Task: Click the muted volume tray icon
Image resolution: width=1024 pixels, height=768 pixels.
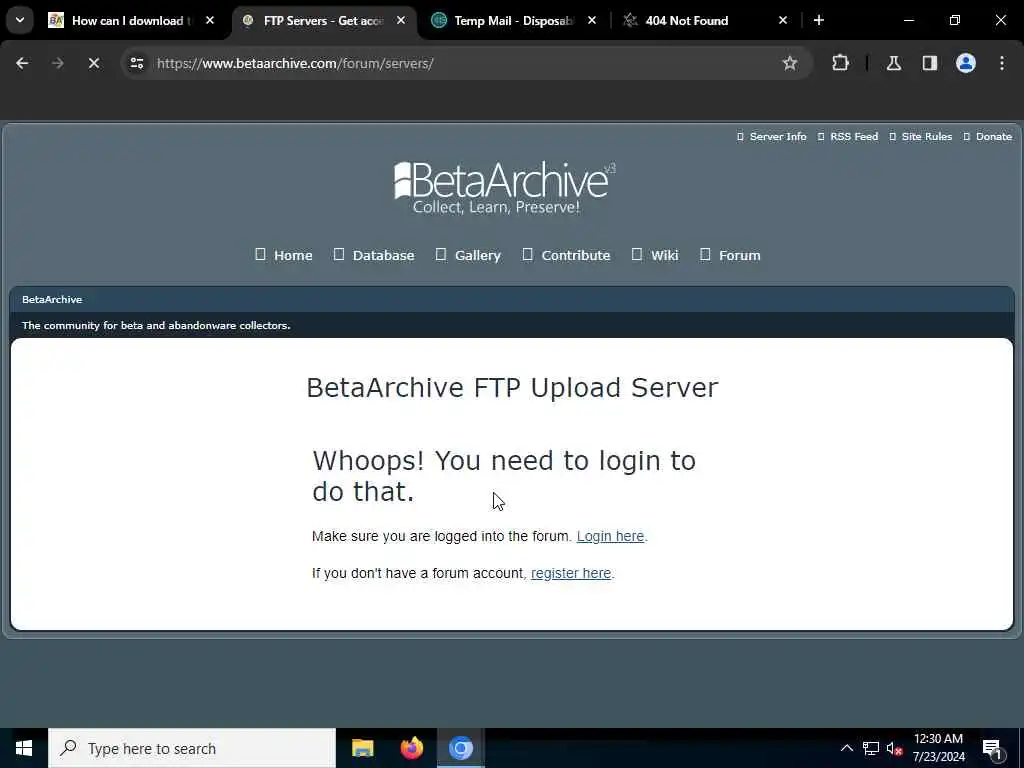Action: [x=895, y=748]
